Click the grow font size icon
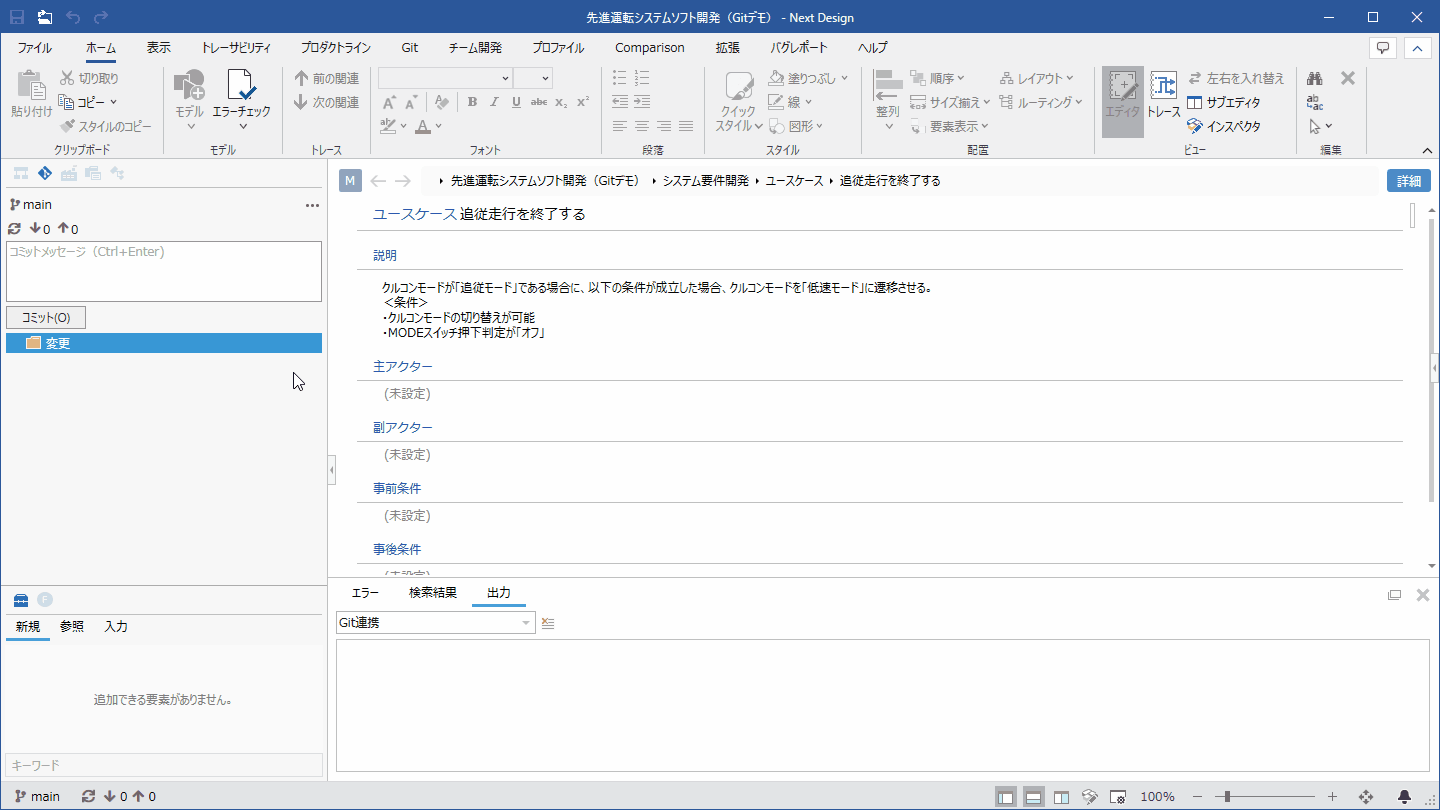 coord(390,102)
